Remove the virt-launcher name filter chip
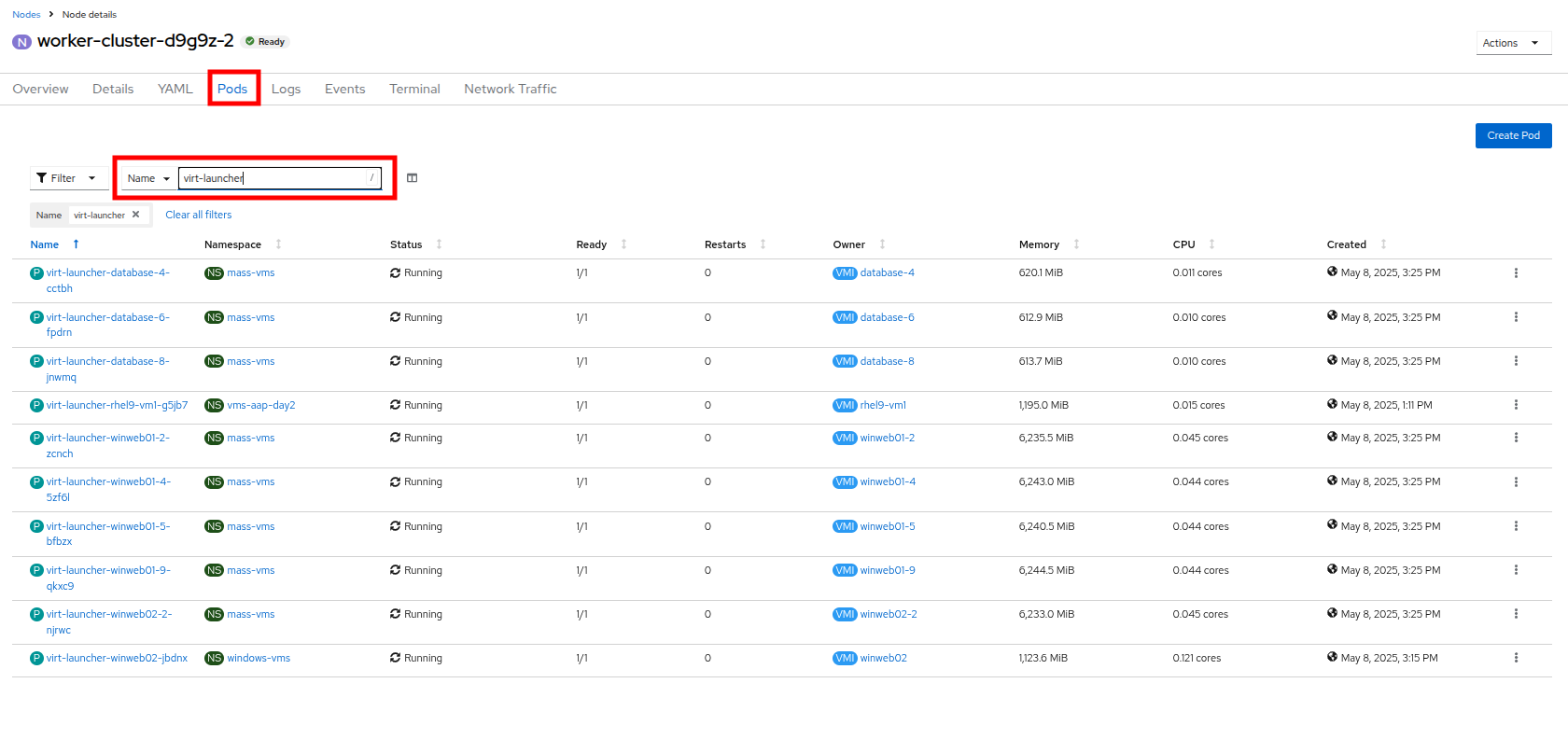Image resolution: width=1568 pixels, height=739 pixels. point(136,215)
